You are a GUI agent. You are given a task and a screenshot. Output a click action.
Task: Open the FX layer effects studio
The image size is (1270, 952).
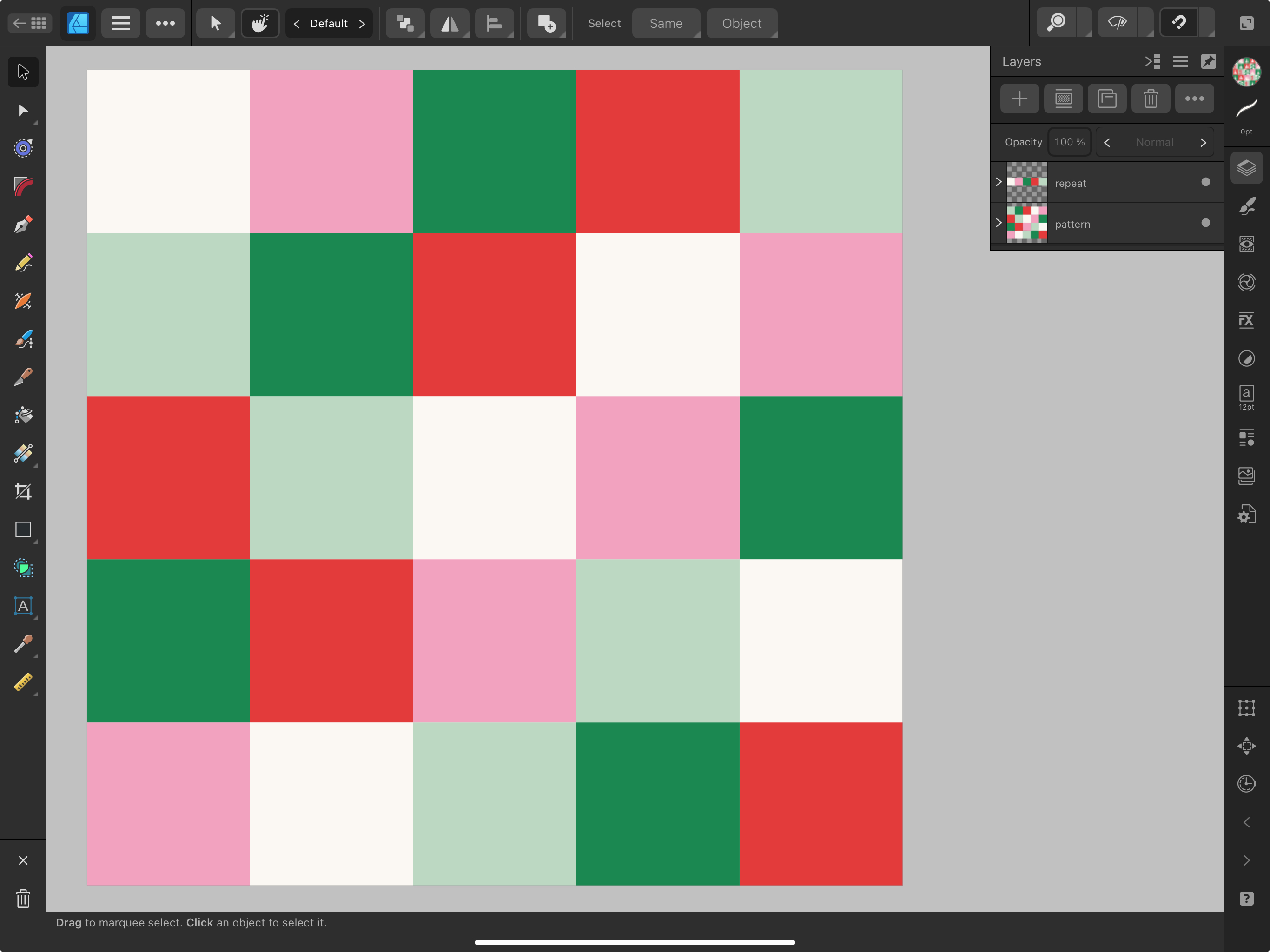[x=1246, y=320]
